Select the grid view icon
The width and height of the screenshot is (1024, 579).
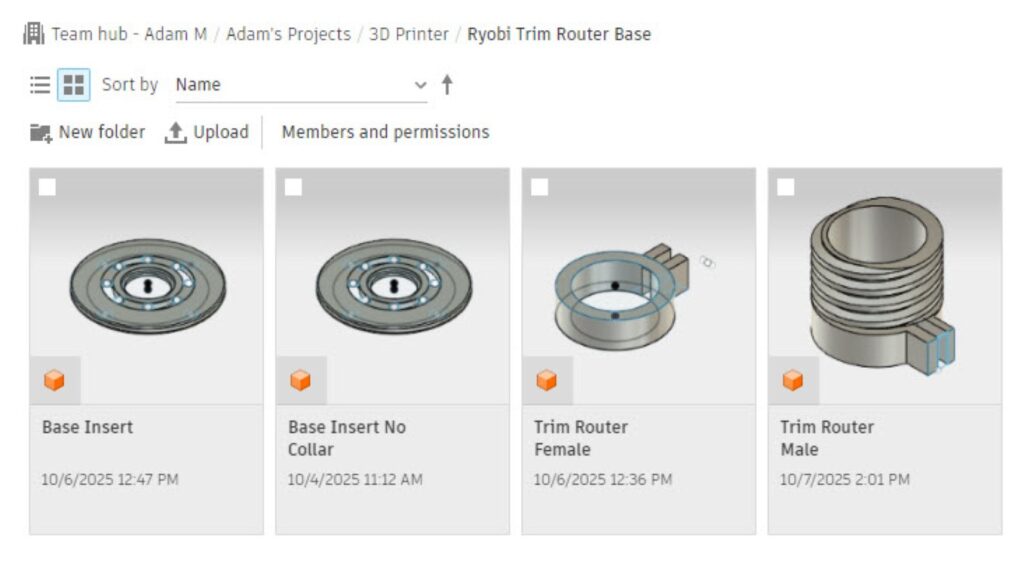[73, 85]
